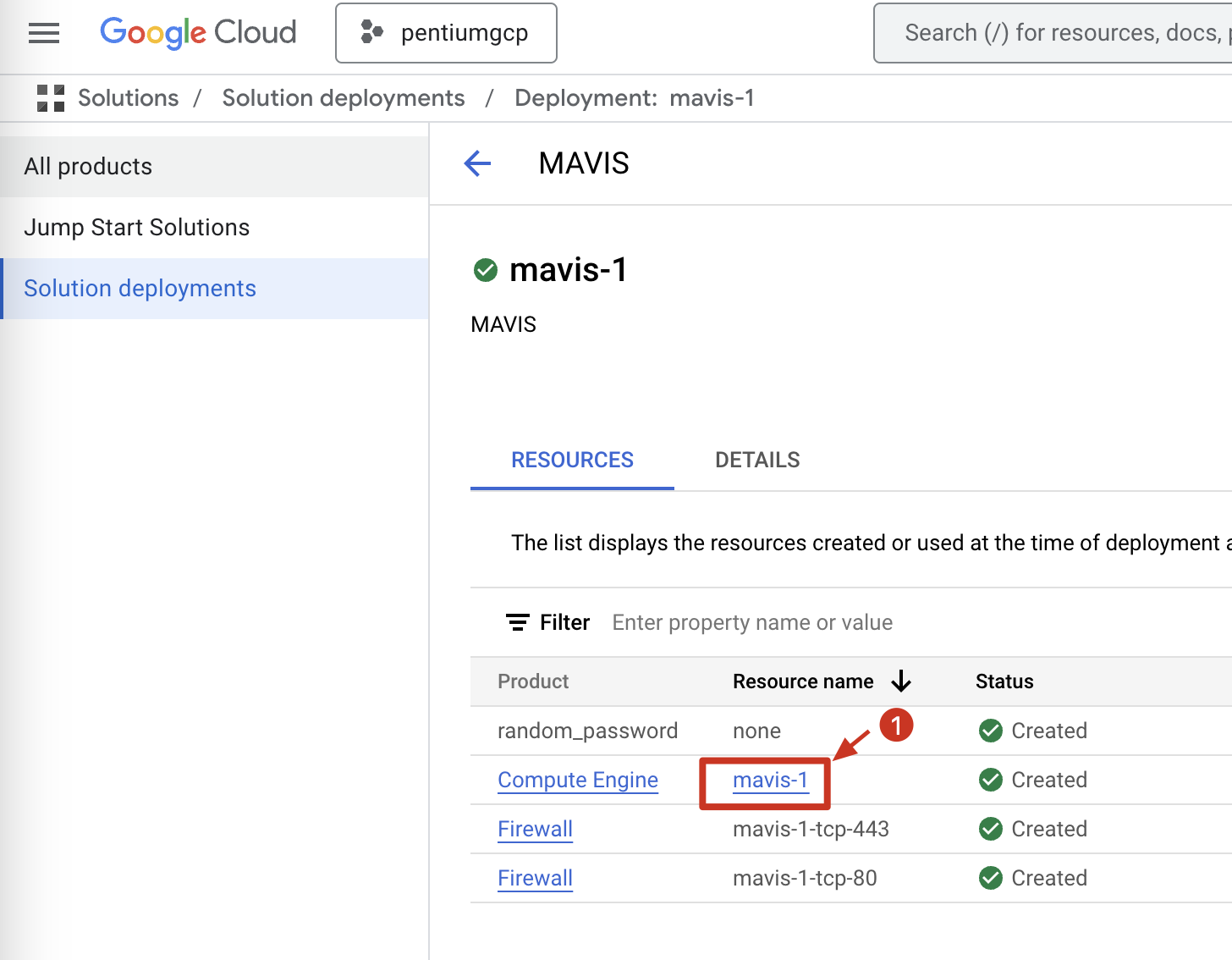Open the pentiumgcp project selector
Viewport: 1232px width, 960px height.
(x=446, y=33)
